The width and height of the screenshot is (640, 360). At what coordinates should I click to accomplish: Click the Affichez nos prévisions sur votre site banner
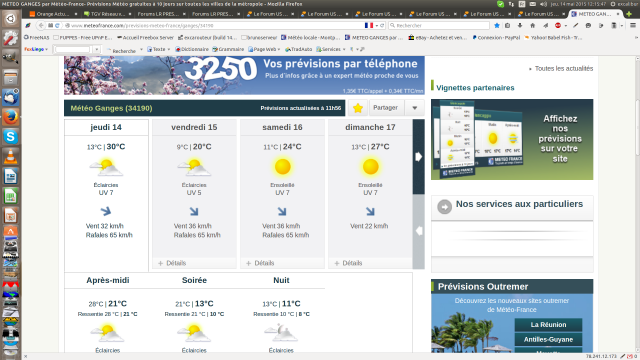[512, 139]
